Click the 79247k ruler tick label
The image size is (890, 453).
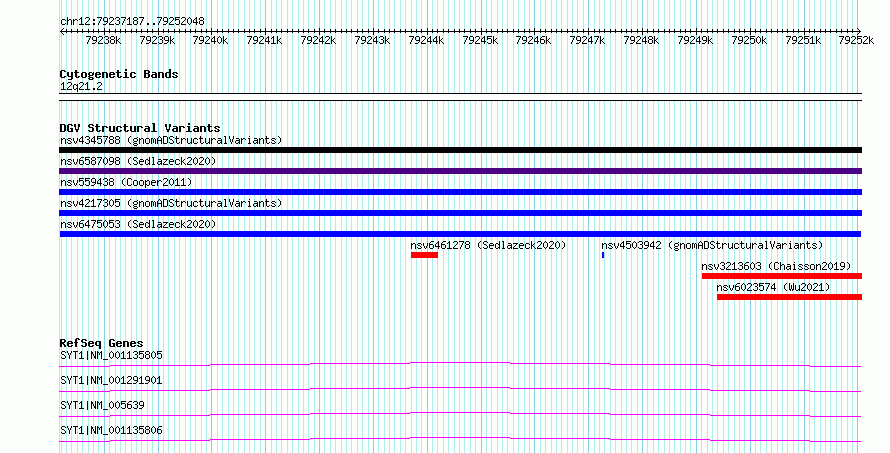pos(587,40)
